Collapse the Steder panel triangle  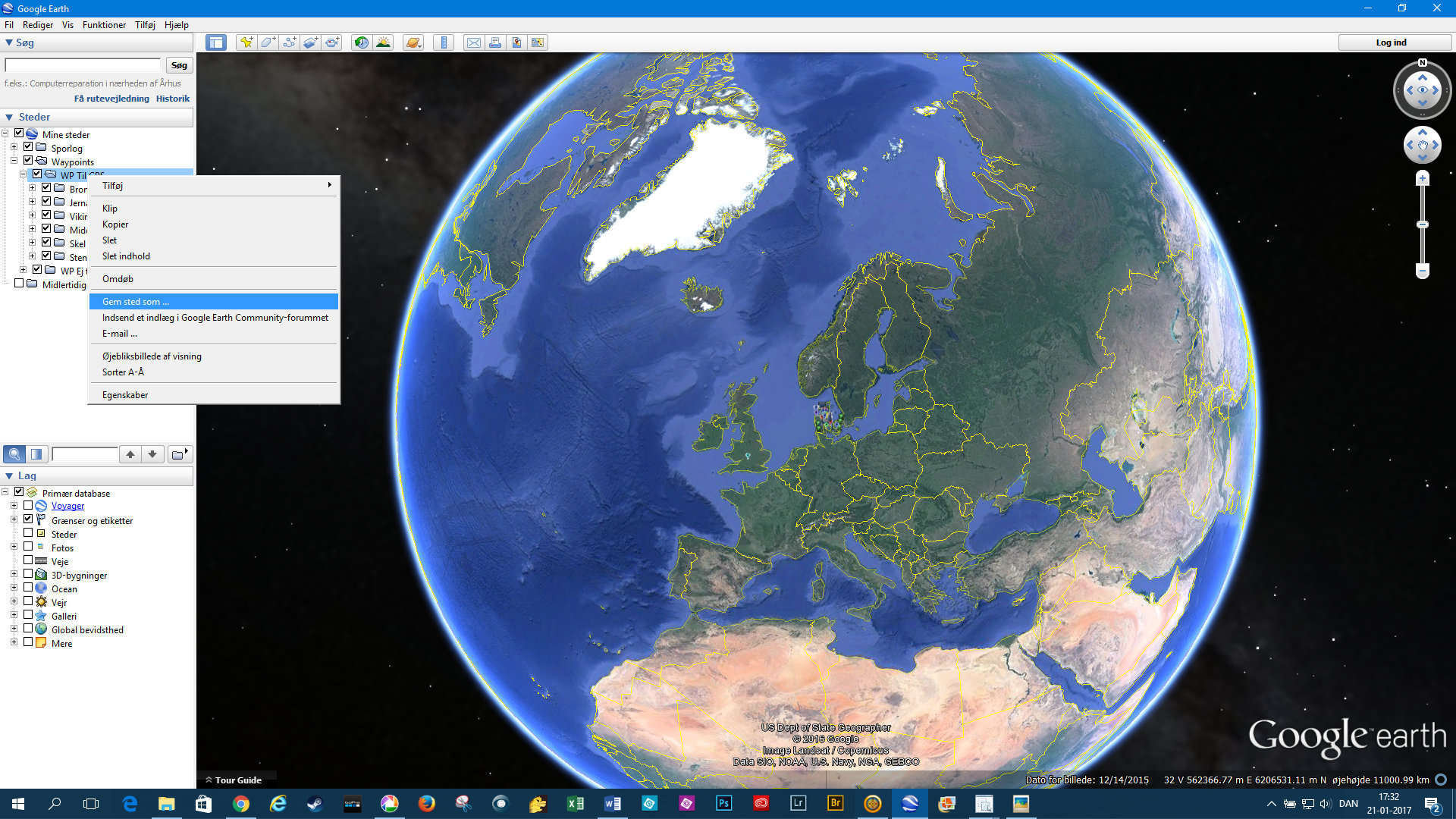8,117
